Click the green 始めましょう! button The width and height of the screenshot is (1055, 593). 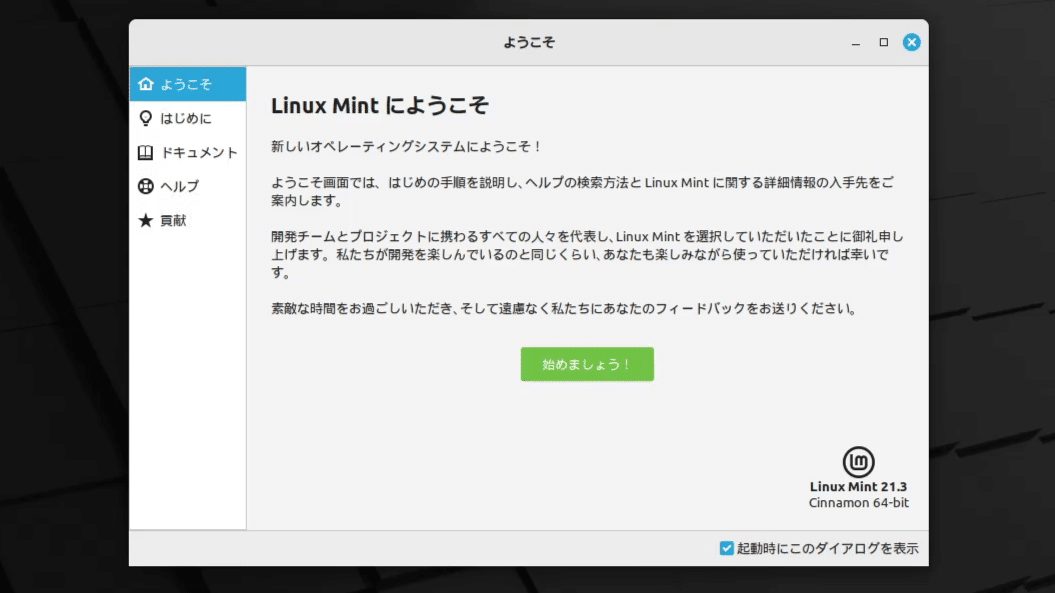click(x=587, y=364)
